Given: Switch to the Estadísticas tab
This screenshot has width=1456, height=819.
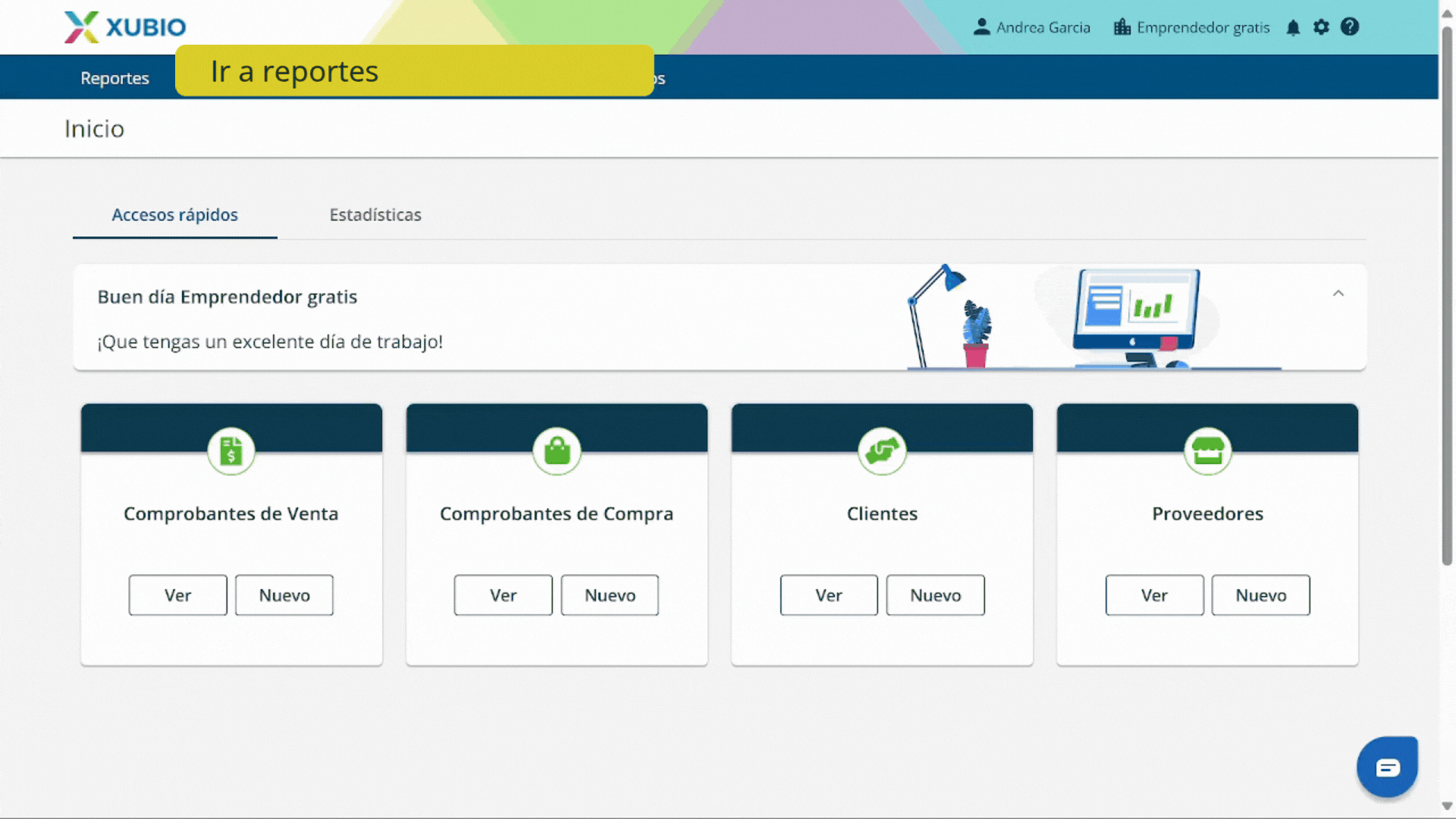Looking at the screenshot, I should (x=375, y=215).
